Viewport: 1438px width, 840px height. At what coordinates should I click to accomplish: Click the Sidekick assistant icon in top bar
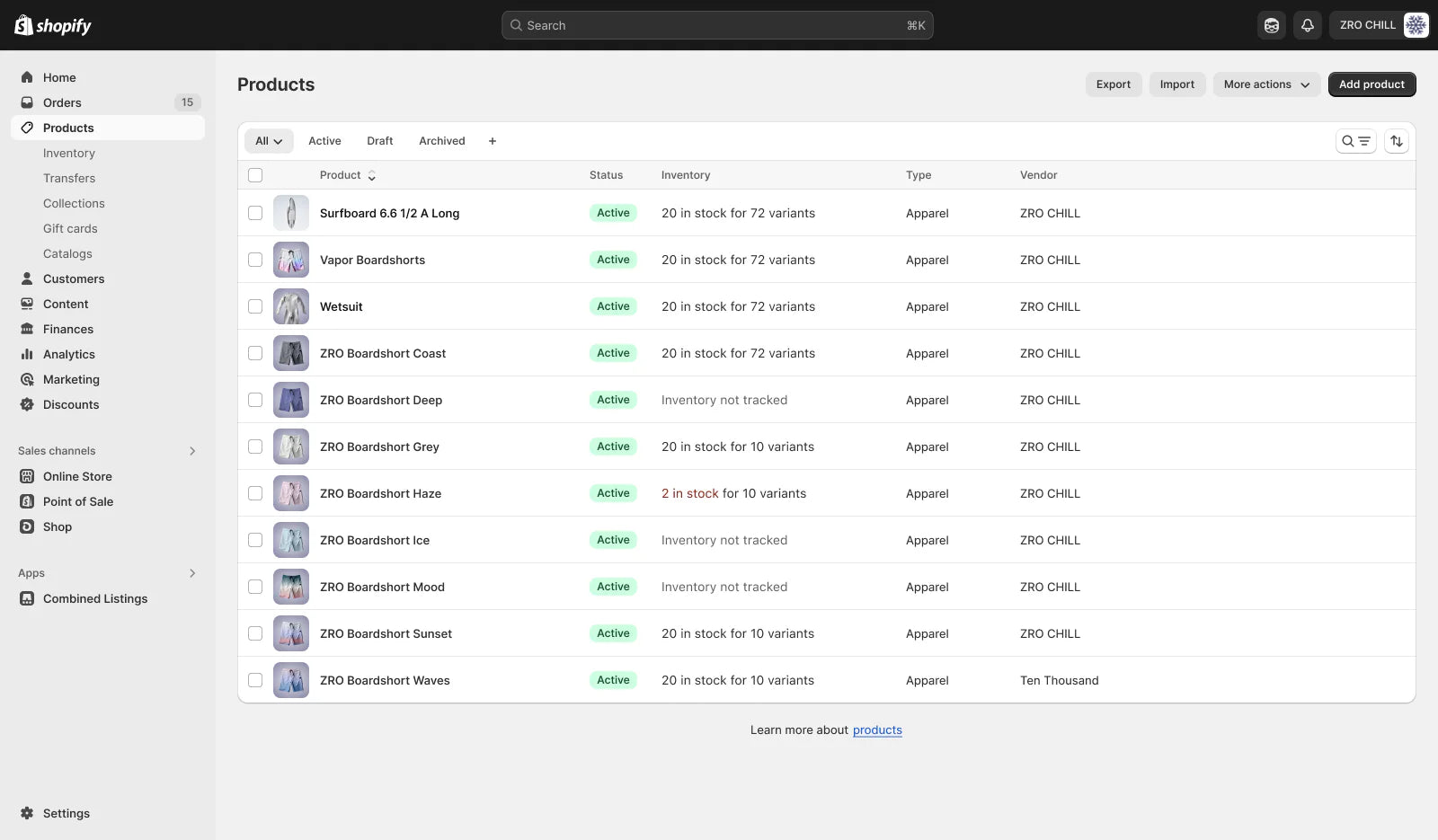tap(1271, 25)
